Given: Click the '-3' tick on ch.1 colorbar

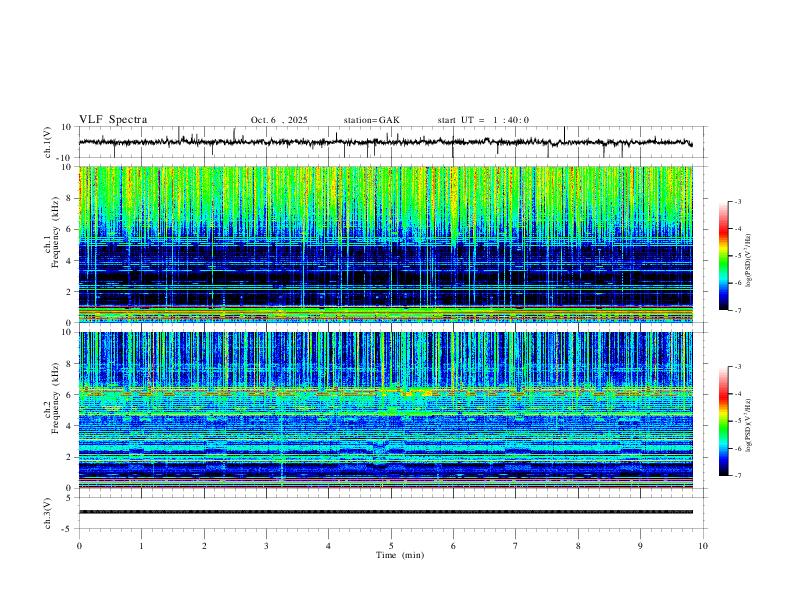Looking at the screenshot, I should click(x=737, y=201).
